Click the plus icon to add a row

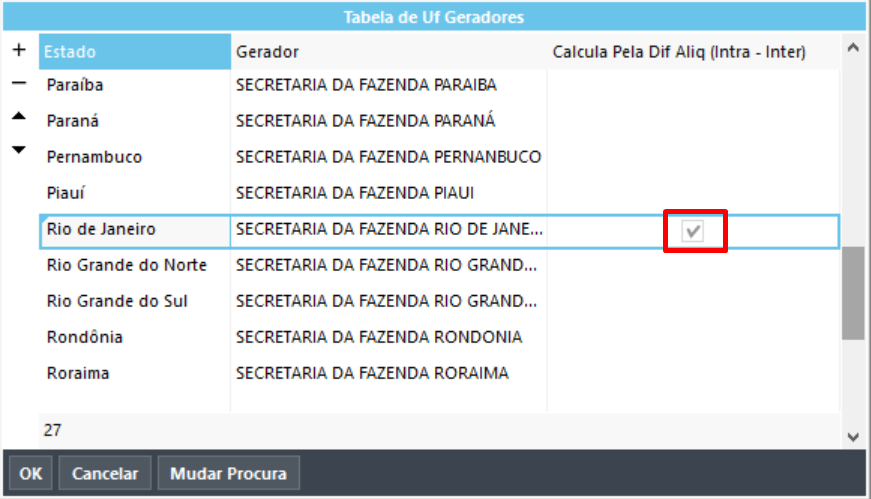click(18, 49)
